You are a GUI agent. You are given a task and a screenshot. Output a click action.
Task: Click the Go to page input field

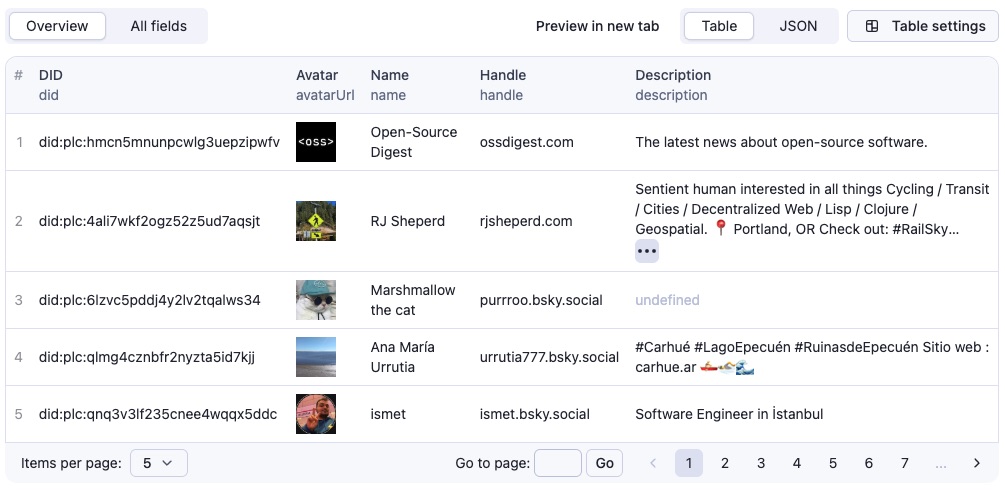(x=558, y=463)
